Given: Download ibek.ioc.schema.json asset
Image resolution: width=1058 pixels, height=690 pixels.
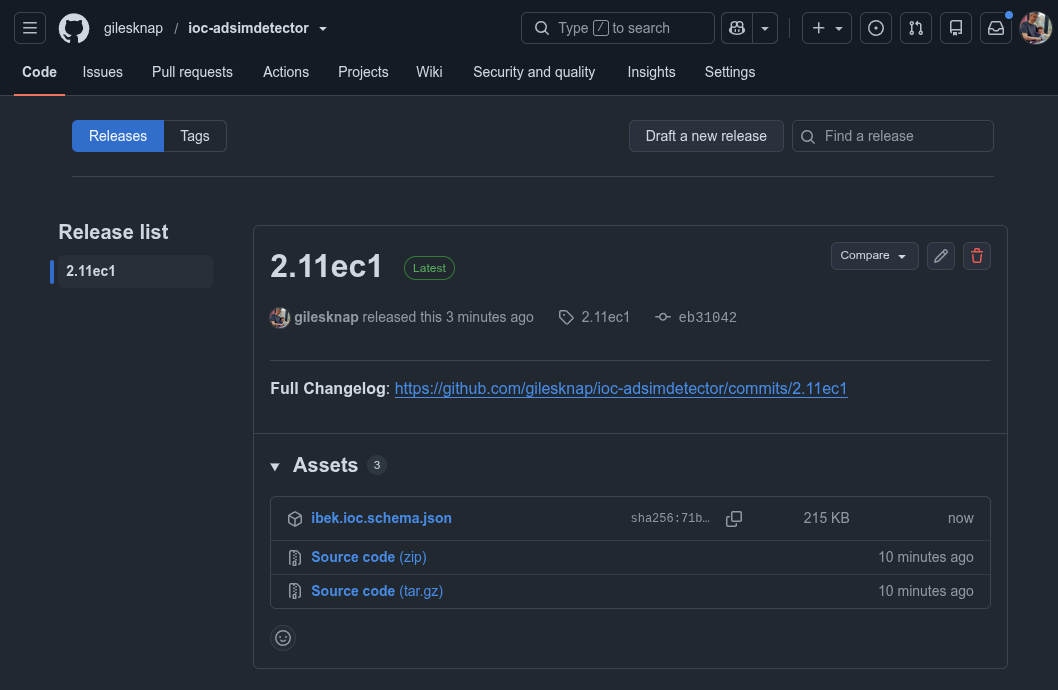Looking at the screenshot, I should coord(381,518).
